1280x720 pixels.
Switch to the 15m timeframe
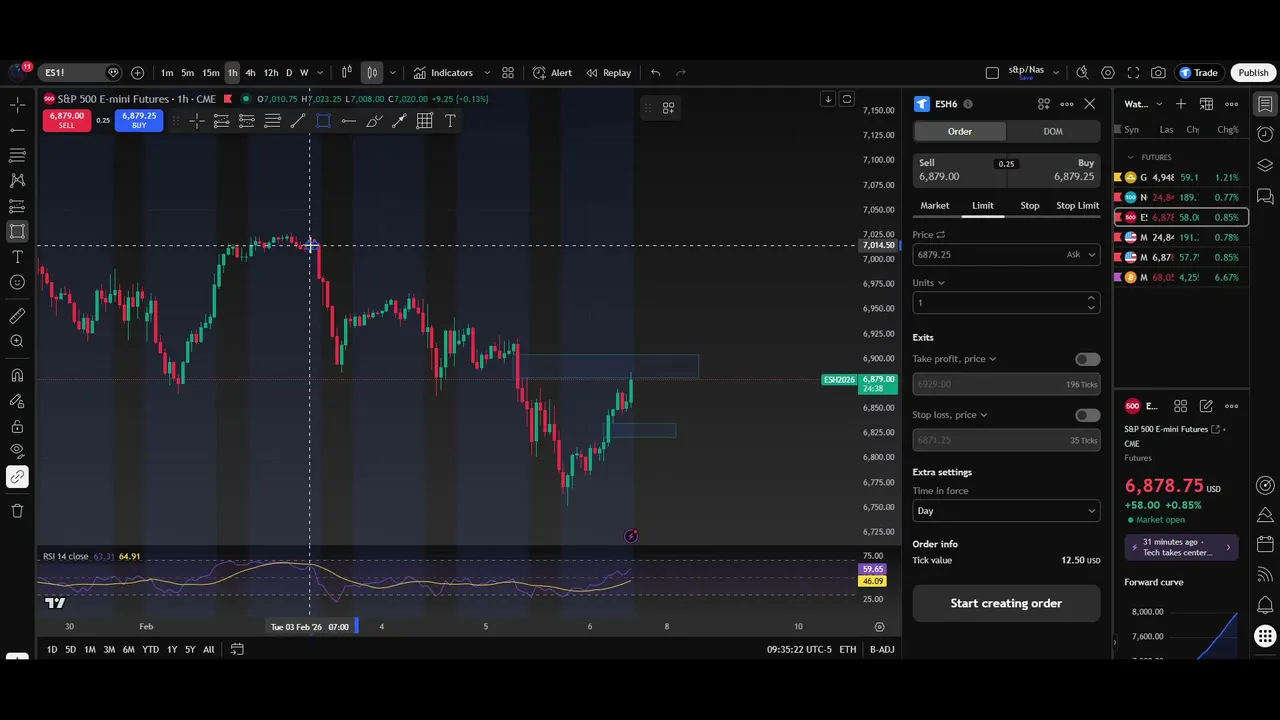210,72
